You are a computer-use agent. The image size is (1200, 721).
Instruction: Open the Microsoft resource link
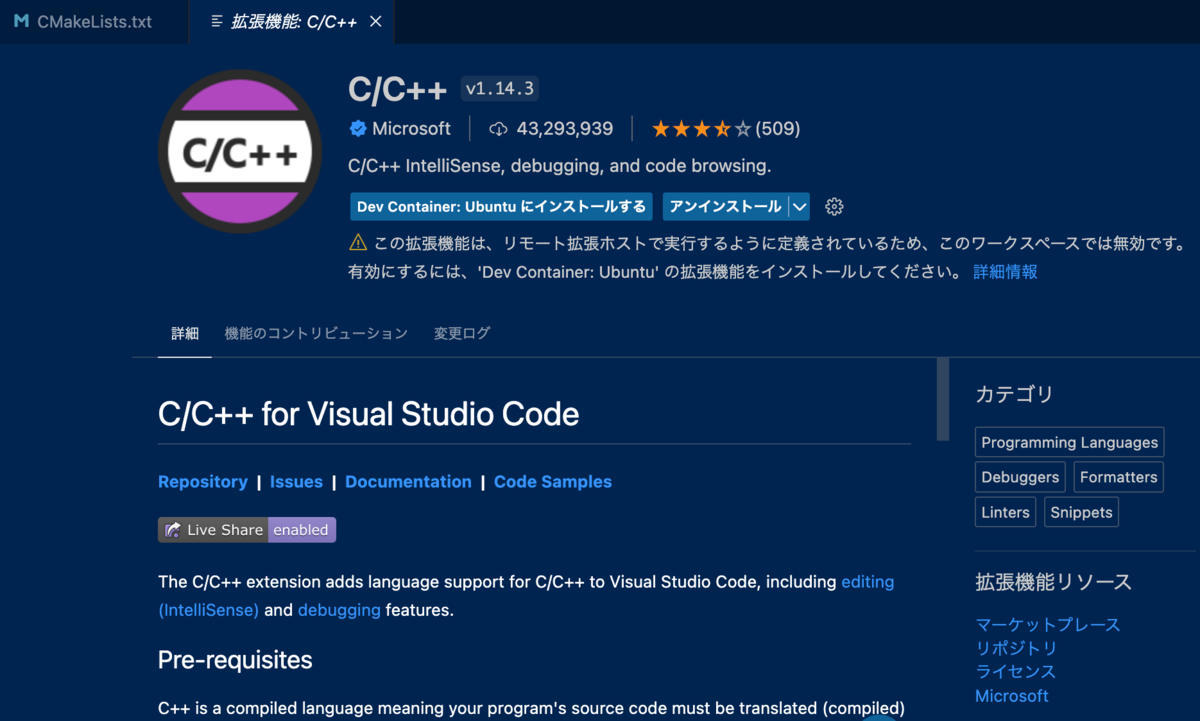1012,695
